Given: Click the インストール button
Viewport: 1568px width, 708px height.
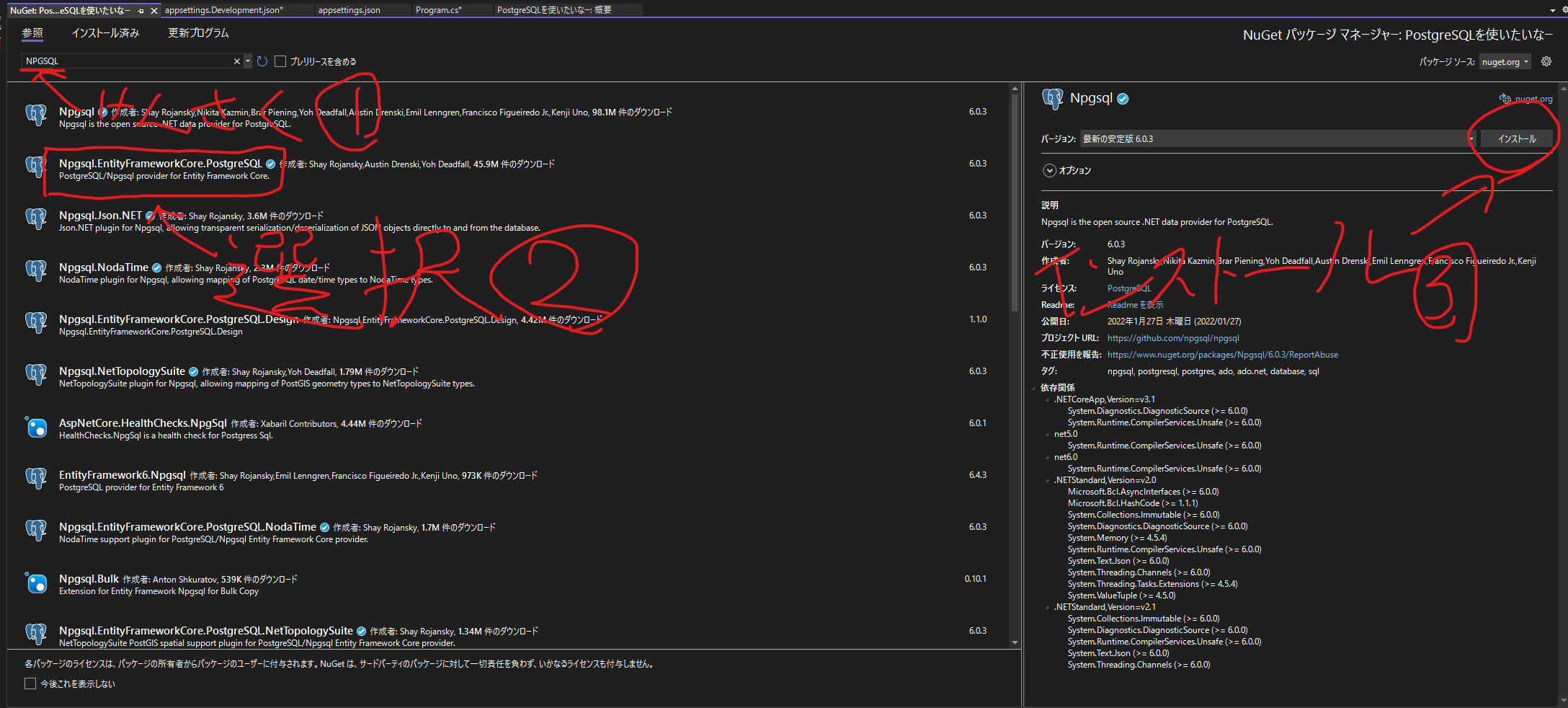Looking at the screenshot, I should (1516, 138).
